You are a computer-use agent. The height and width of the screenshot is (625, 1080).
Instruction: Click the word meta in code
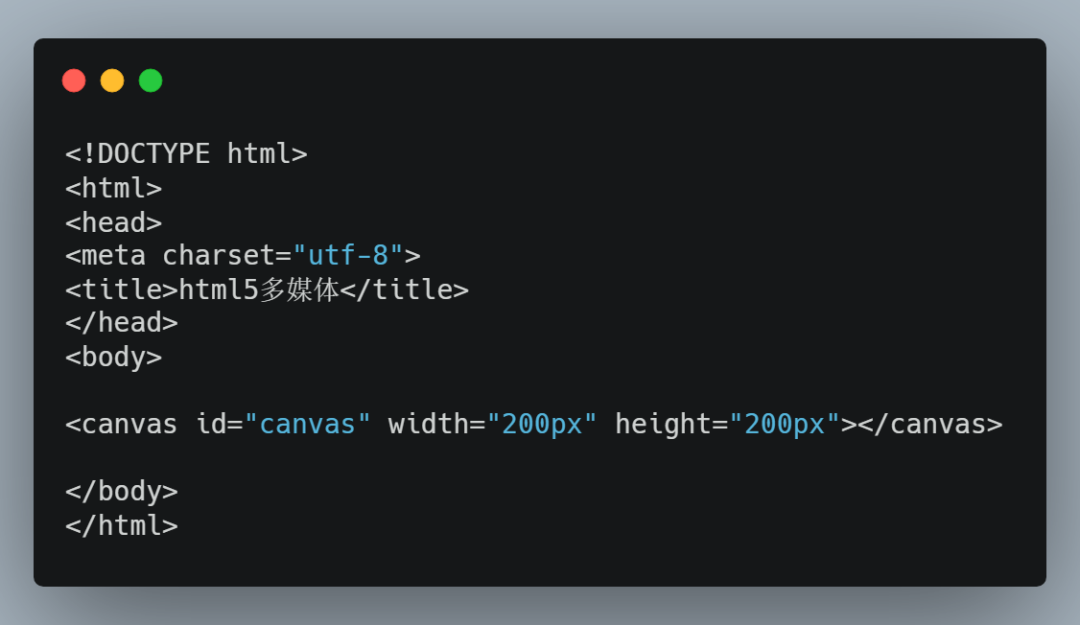(x=113, y=256)
